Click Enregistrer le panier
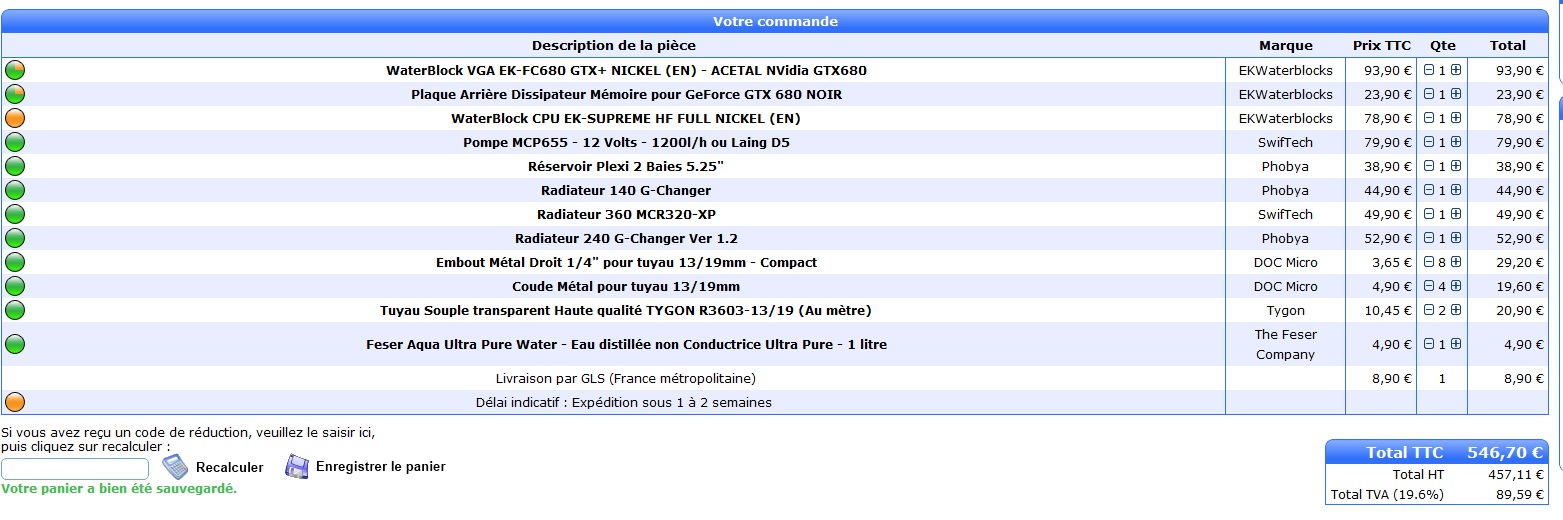1563x520 pixels. point(380,467)
